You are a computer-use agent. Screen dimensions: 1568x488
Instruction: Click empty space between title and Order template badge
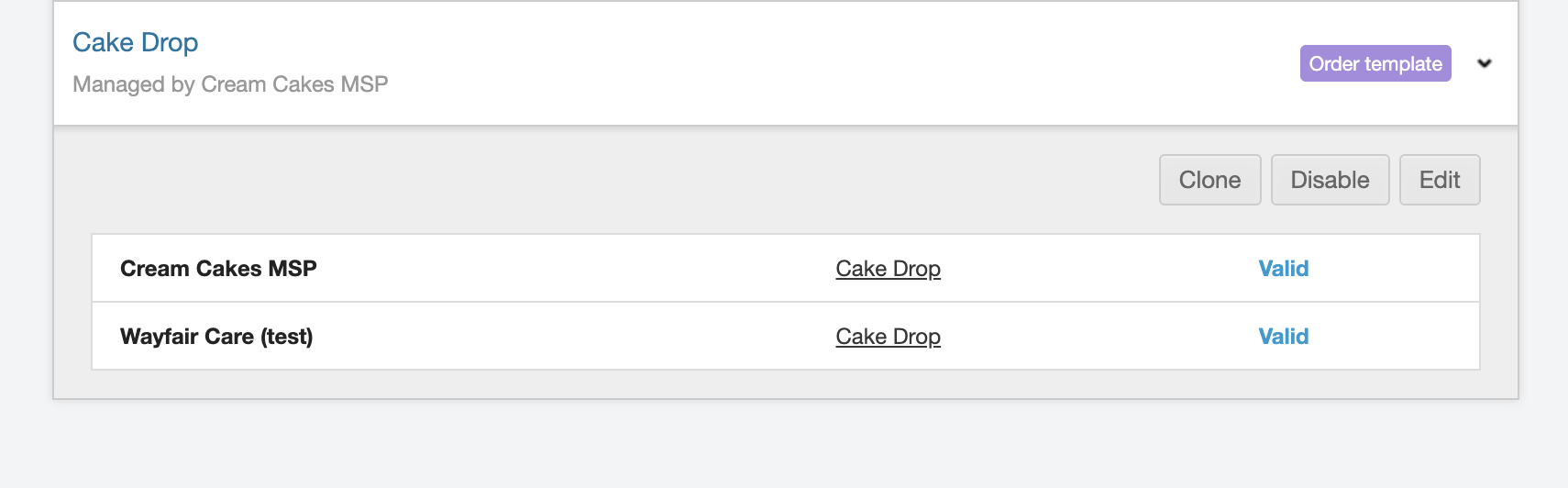click(x=734, y=63)
